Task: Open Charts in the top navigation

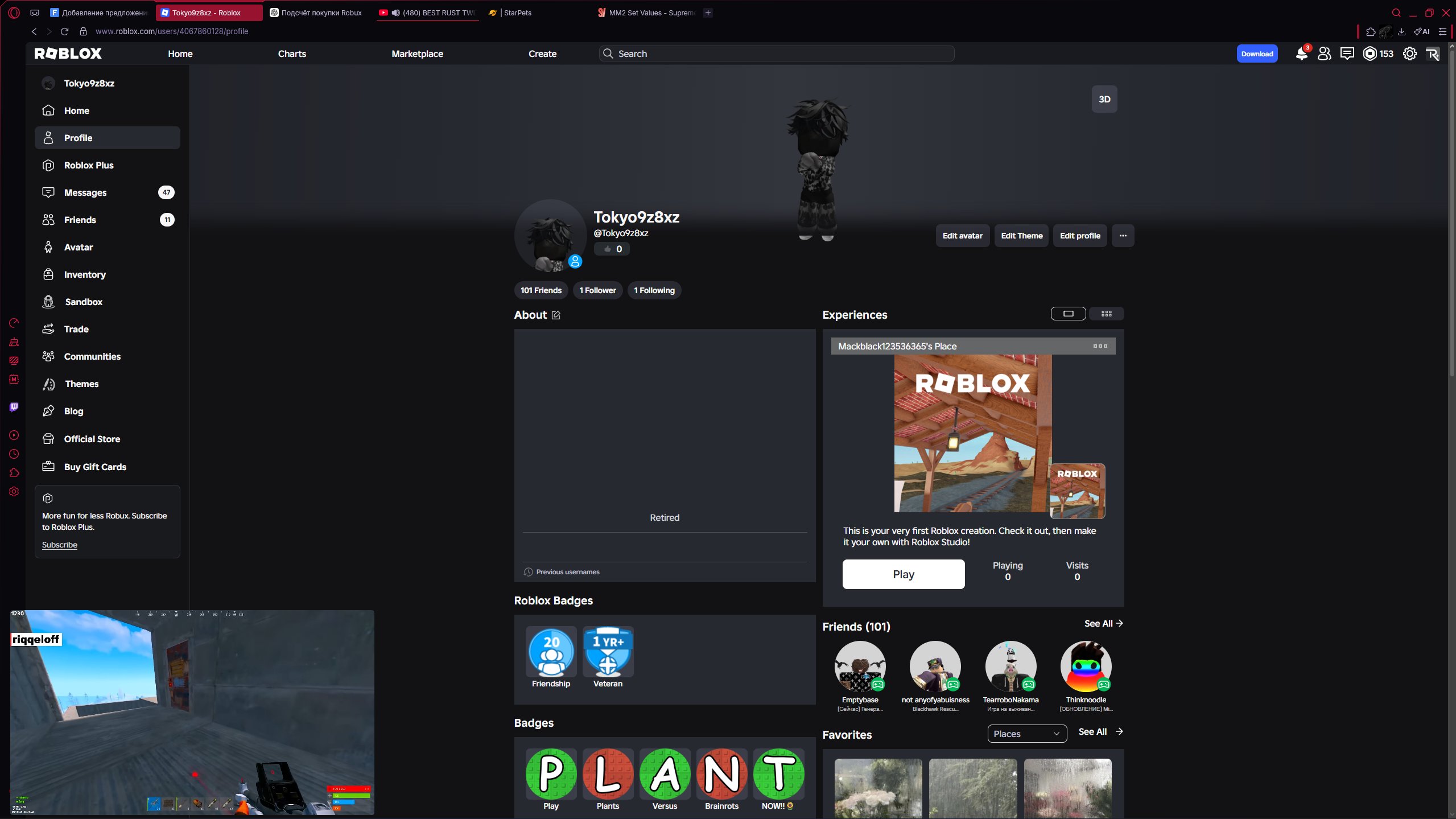Action: point(292,53)
